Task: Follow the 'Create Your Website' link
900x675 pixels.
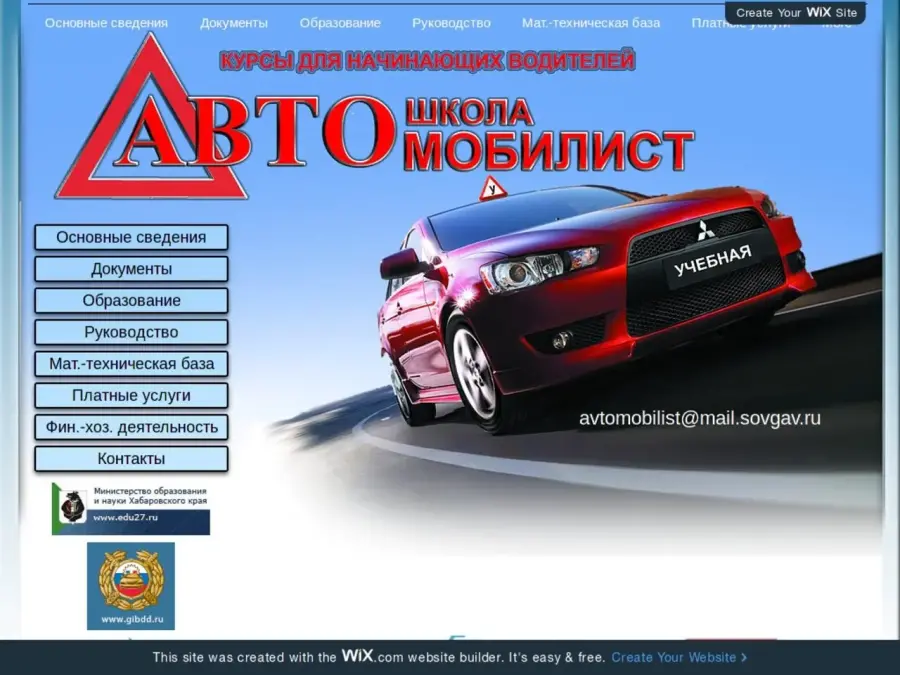Action: click(x=679, y=657)
